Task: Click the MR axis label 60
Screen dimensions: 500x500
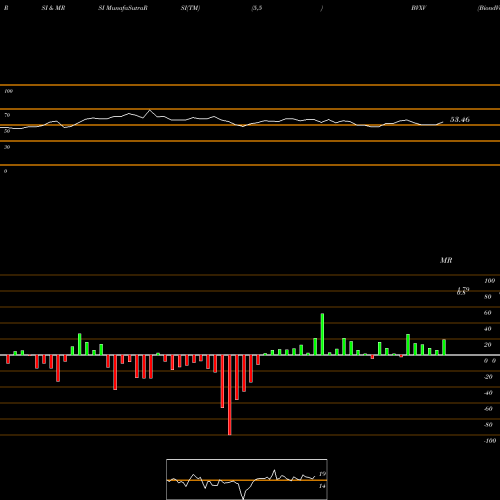Action: [487, 313]
